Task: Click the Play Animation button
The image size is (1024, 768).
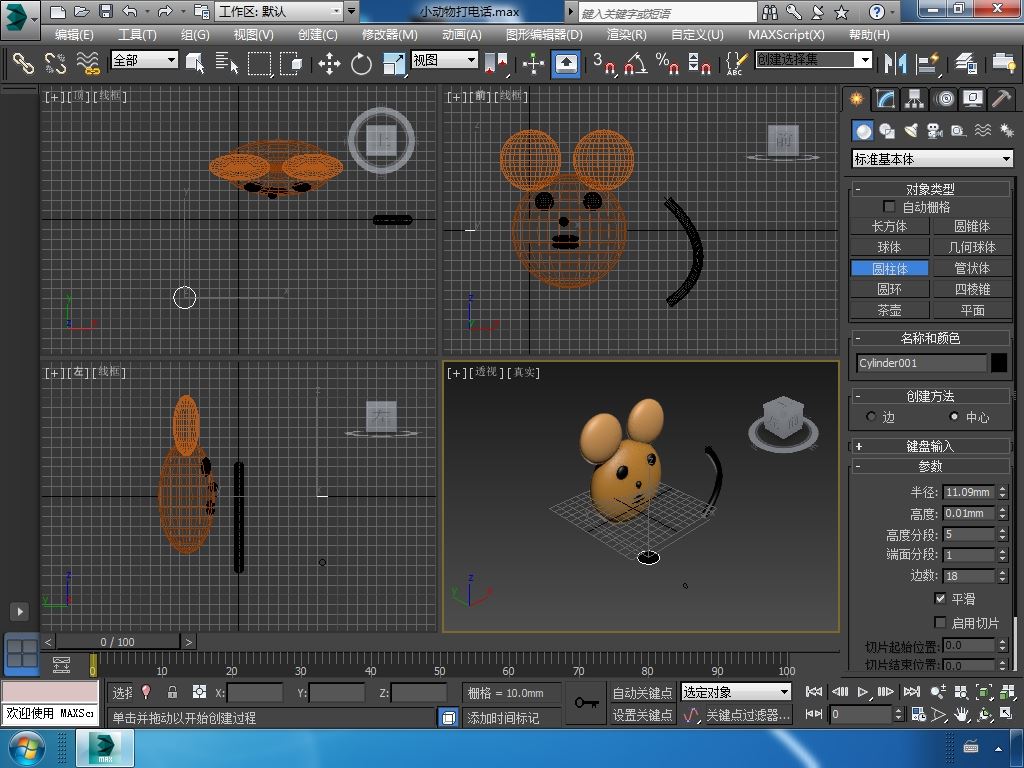Action: 862,692
